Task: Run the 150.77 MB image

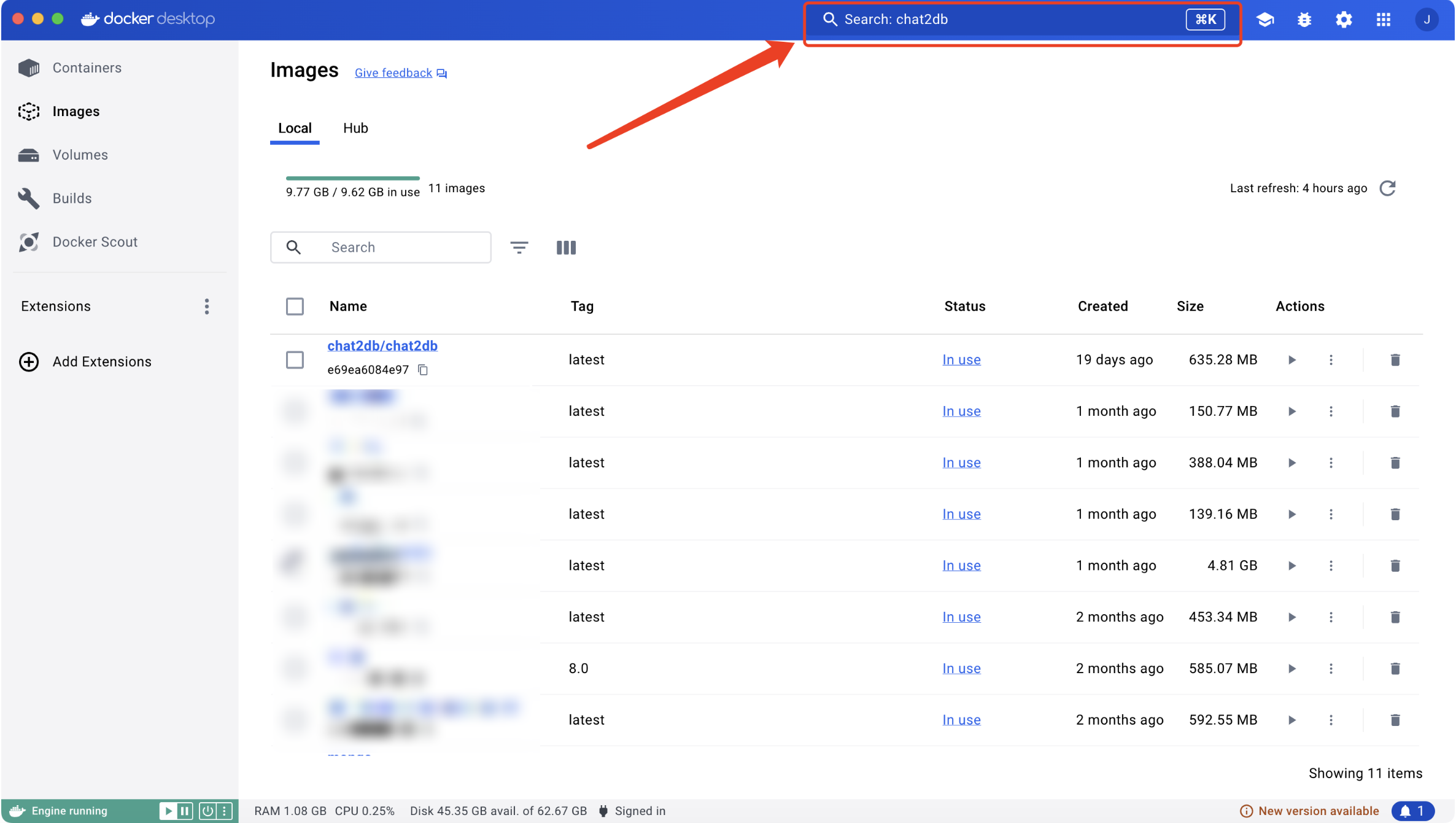Action: tap(1291, 411)
